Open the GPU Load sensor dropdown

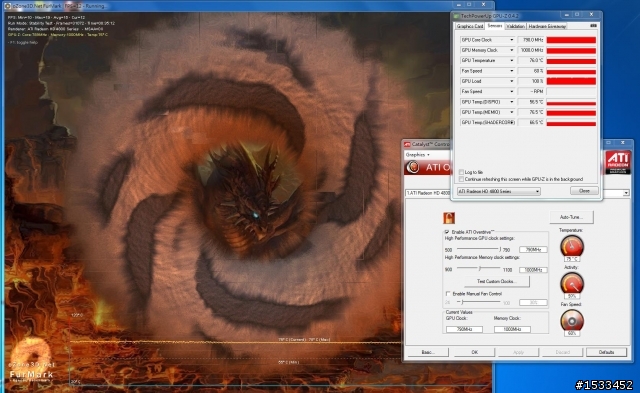pyautogui.click(x=511, y=81)
